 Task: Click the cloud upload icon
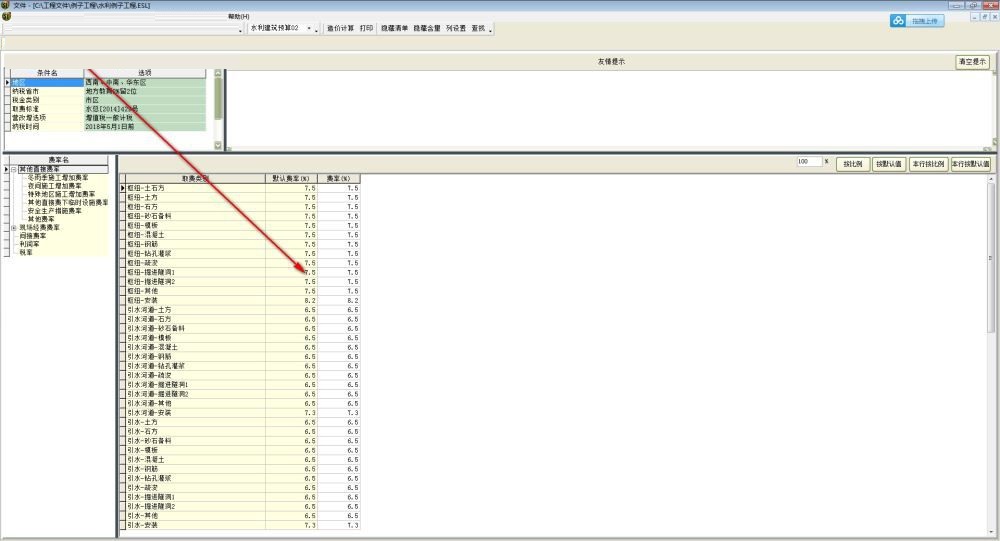[x=898, y=20]
